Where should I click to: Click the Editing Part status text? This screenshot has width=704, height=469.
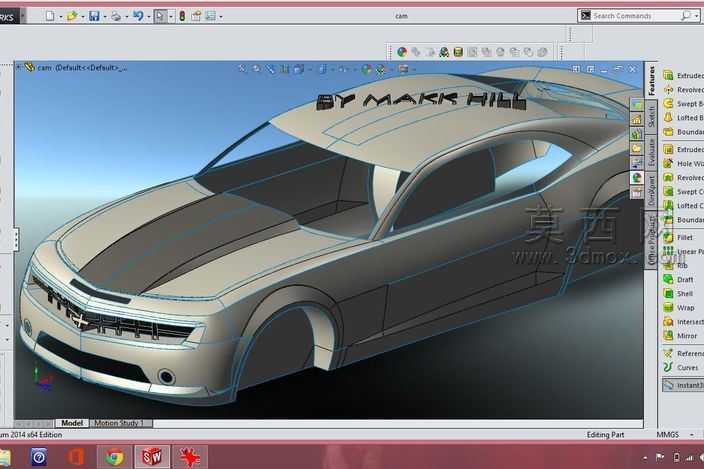[605, 434]
